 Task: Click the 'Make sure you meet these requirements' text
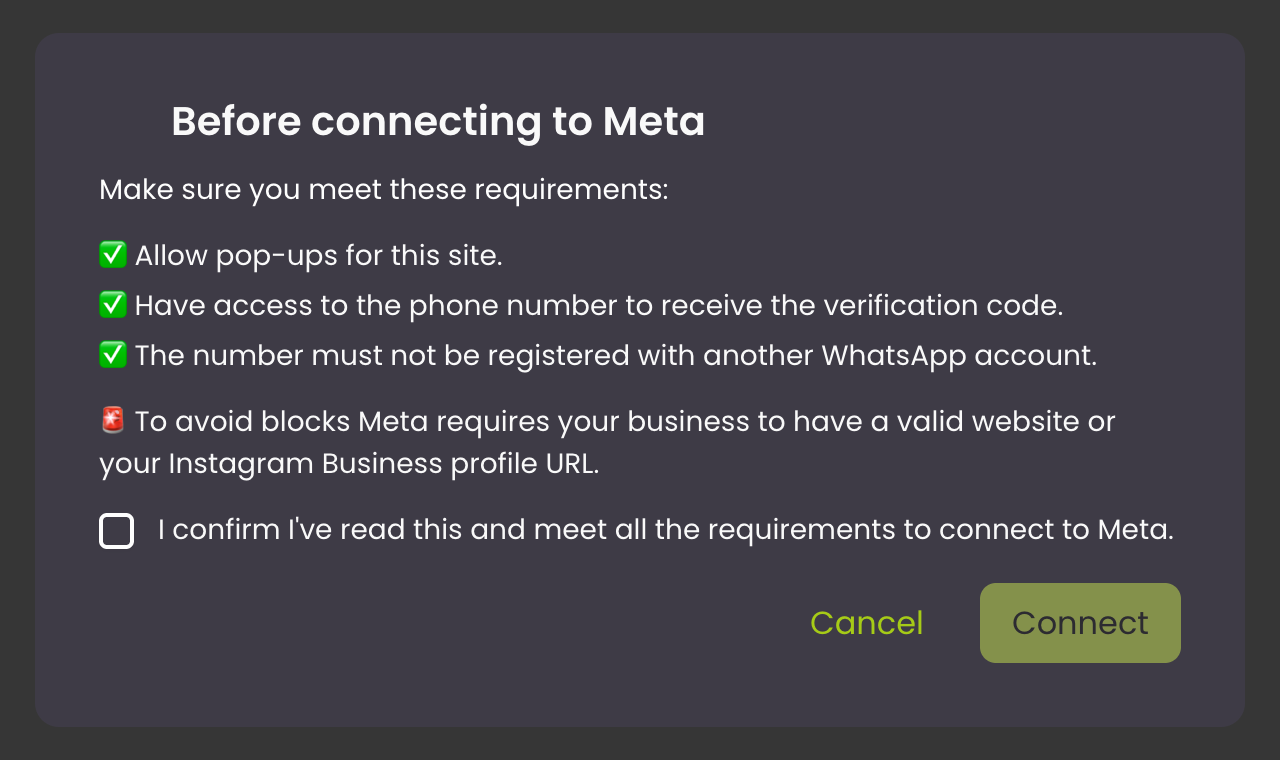(384, 189)
